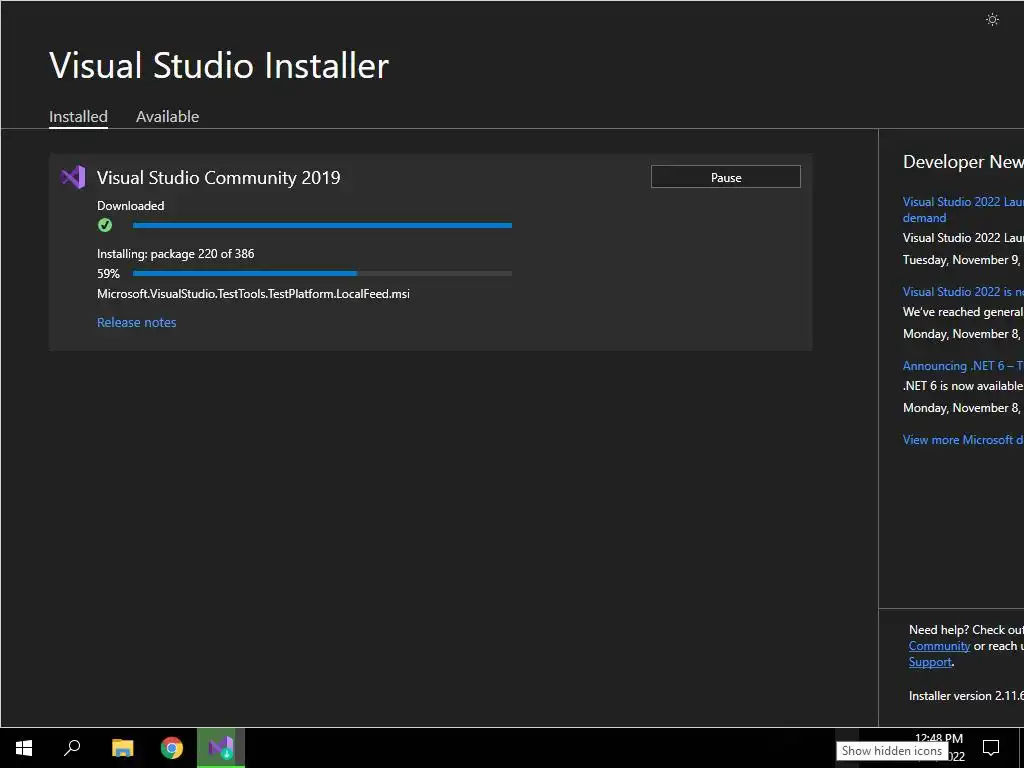Viewport: 1024px width, 768px height.
Task: Open the Support link
Action: click(x=930, y=662)
